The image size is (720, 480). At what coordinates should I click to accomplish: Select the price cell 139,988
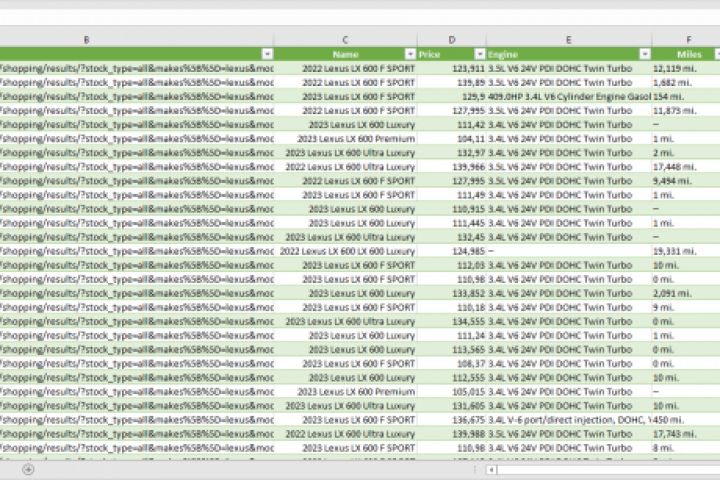point(451,434)
